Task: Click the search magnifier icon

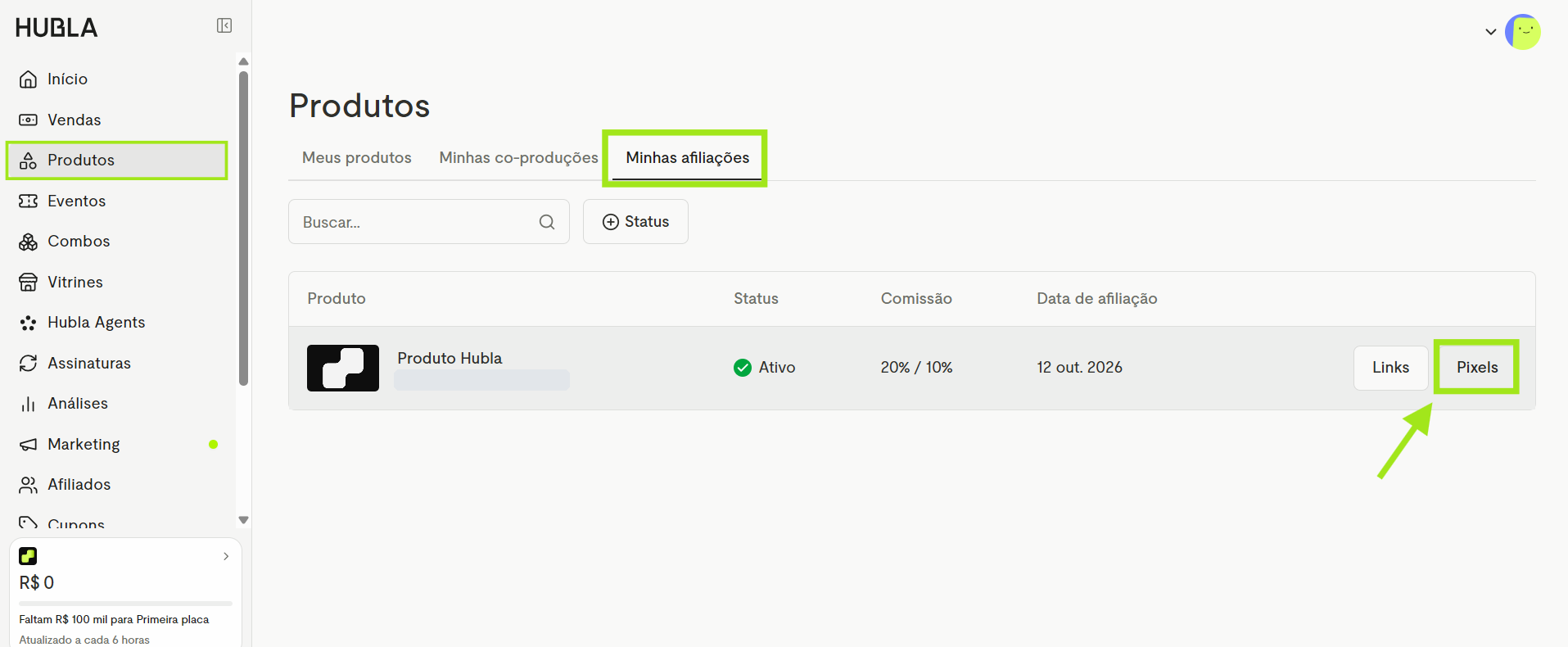Action: point(547,222)
